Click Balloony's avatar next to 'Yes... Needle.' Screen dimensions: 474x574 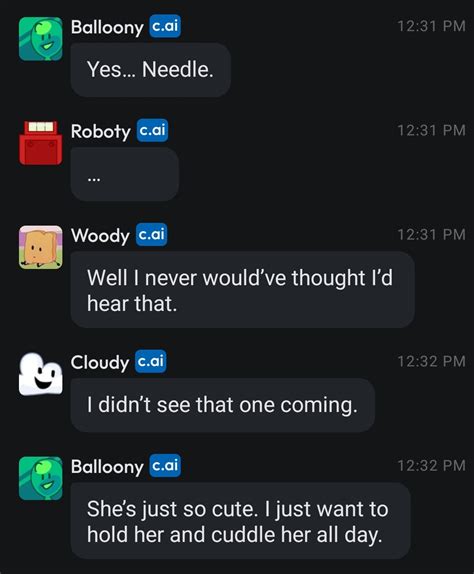click(41, 39)
